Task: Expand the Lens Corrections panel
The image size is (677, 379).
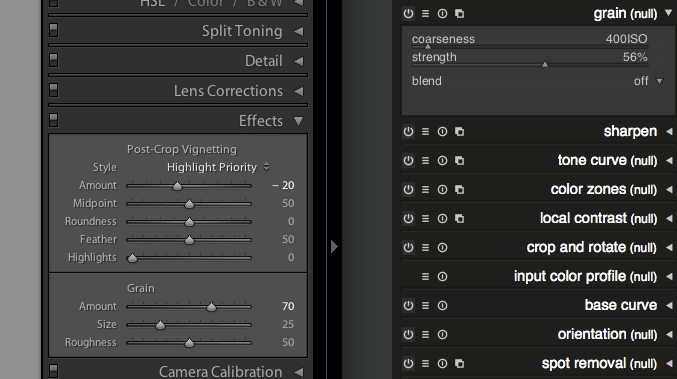Action: pyautogui.click(x=298, y=92)
